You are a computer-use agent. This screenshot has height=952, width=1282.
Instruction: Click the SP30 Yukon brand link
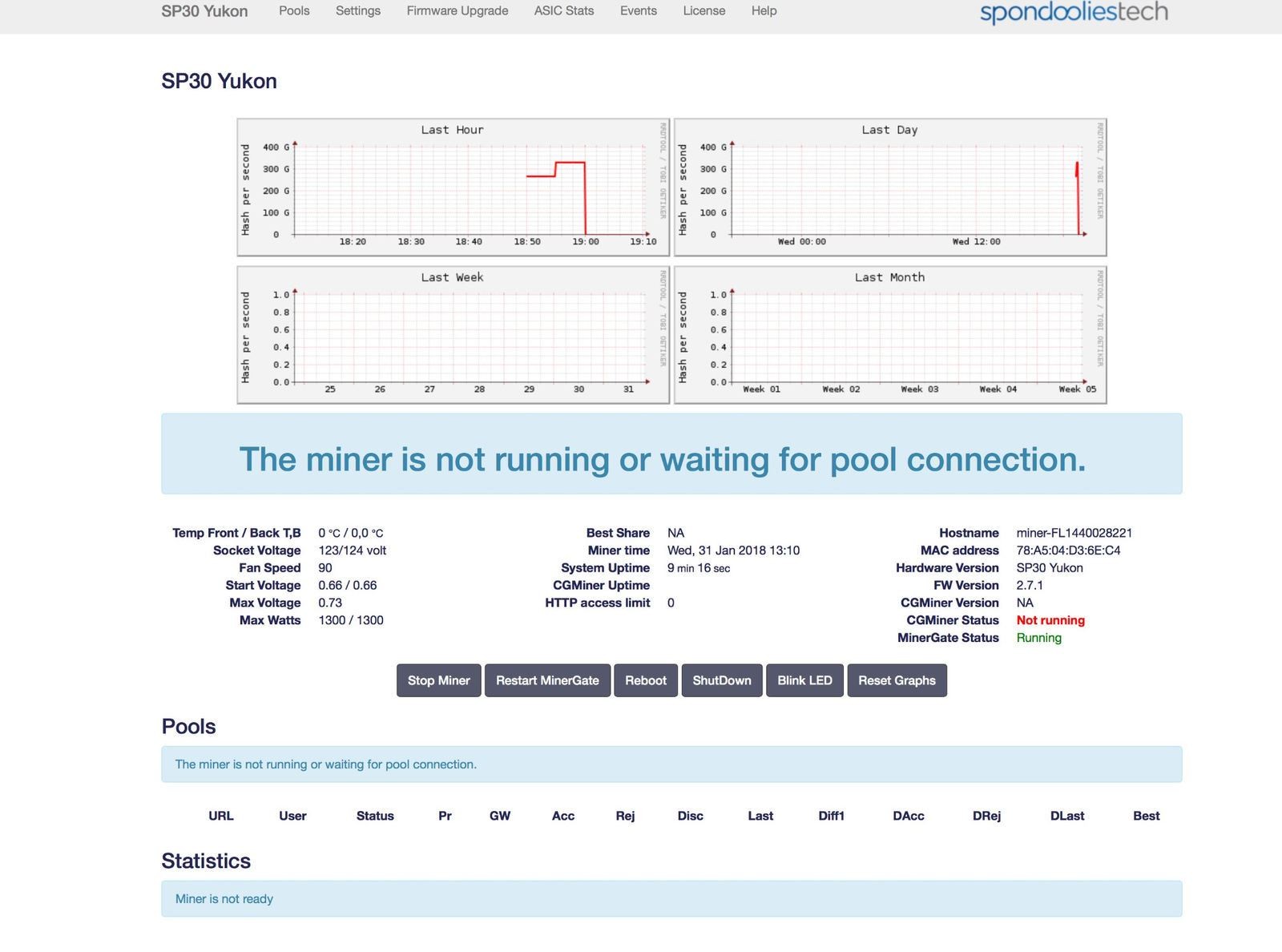click(204, 11)
